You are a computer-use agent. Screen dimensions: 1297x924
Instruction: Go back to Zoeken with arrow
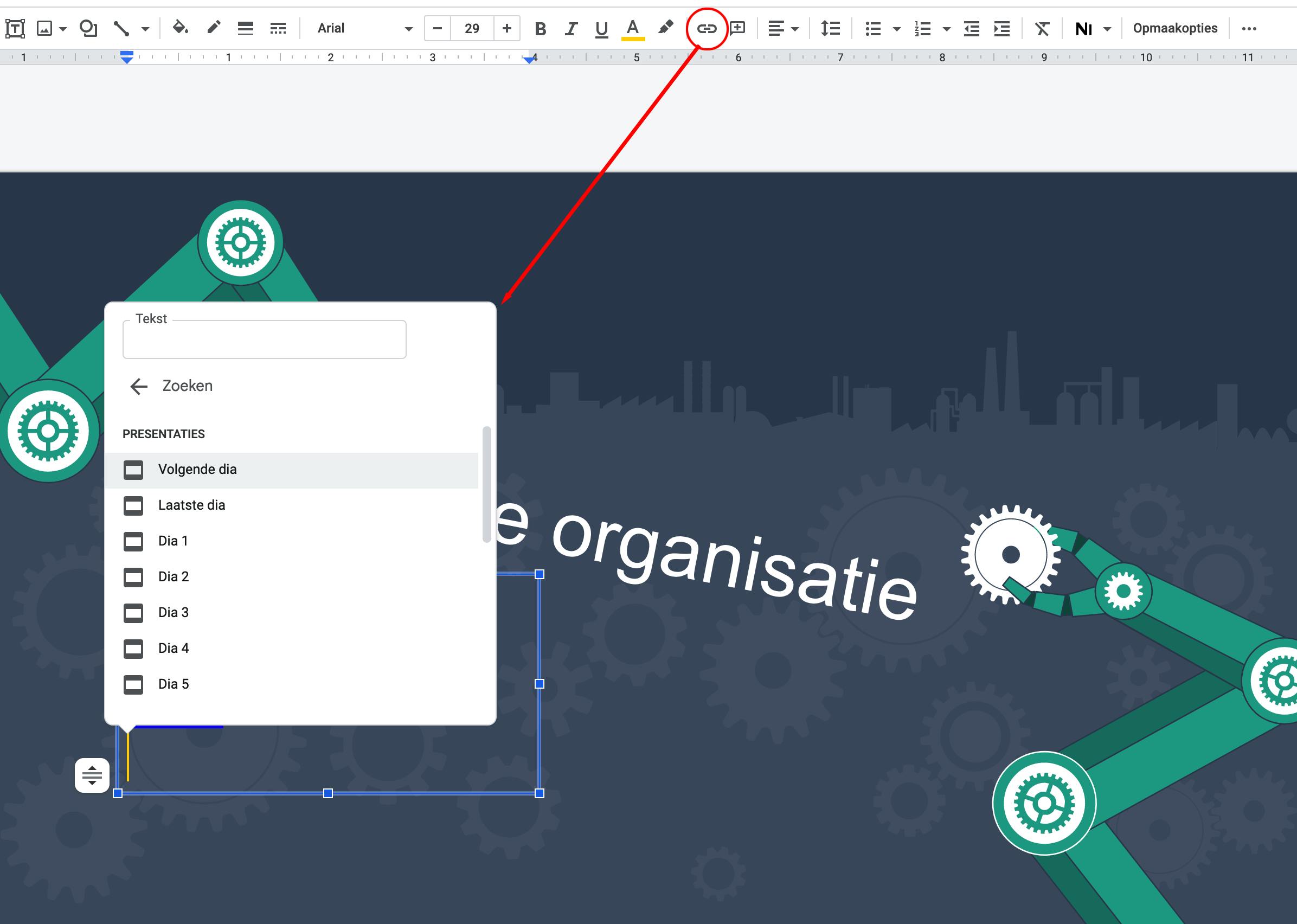tap(138, 386)
